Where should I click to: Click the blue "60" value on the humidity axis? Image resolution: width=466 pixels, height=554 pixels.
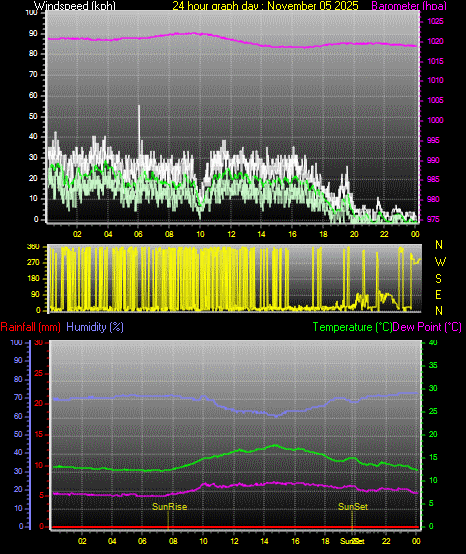[18, 416]
